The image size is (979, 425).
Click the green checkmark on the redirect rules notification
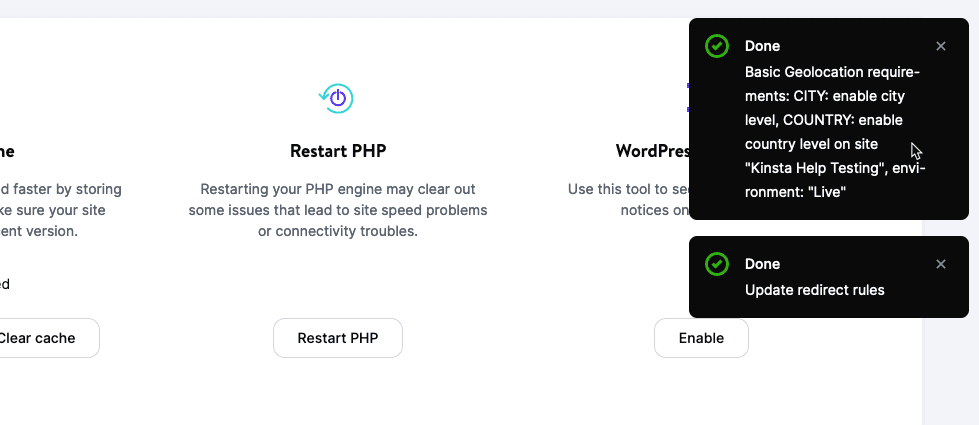[x=716, y=264]
